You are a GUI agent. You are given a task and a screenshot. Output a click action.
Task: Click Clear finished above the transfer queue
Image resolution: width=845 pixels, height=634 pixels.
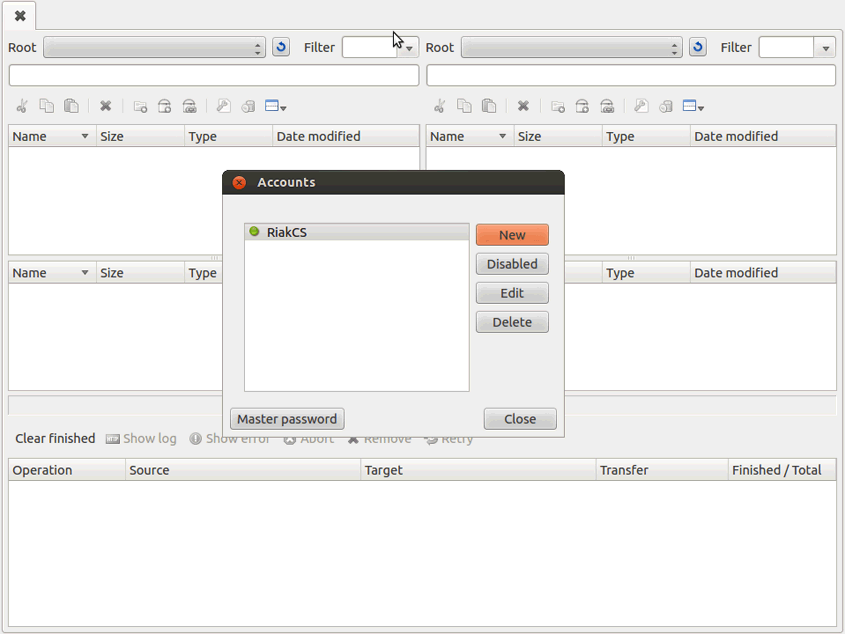pyautogui.click(x=55, y=438)
